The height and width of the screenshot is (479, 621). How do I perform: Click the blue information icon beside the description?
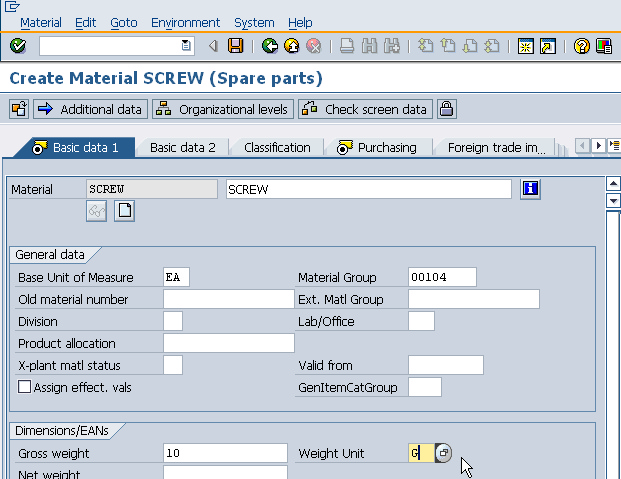click(x=531, y=188)
